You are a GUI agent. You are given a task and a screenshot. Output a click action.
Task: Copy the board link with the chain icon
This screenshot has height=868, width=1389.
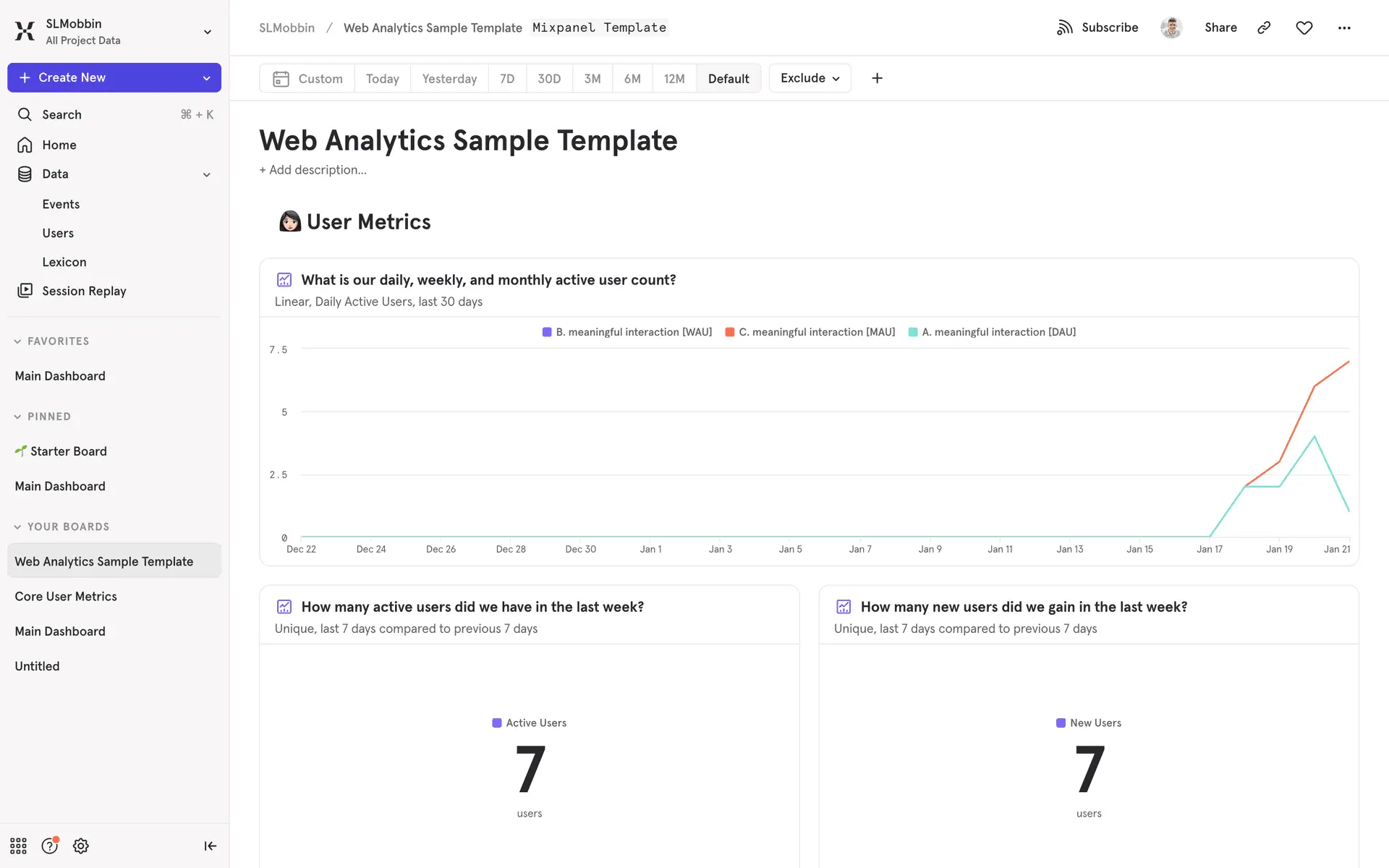point(1264,27)
